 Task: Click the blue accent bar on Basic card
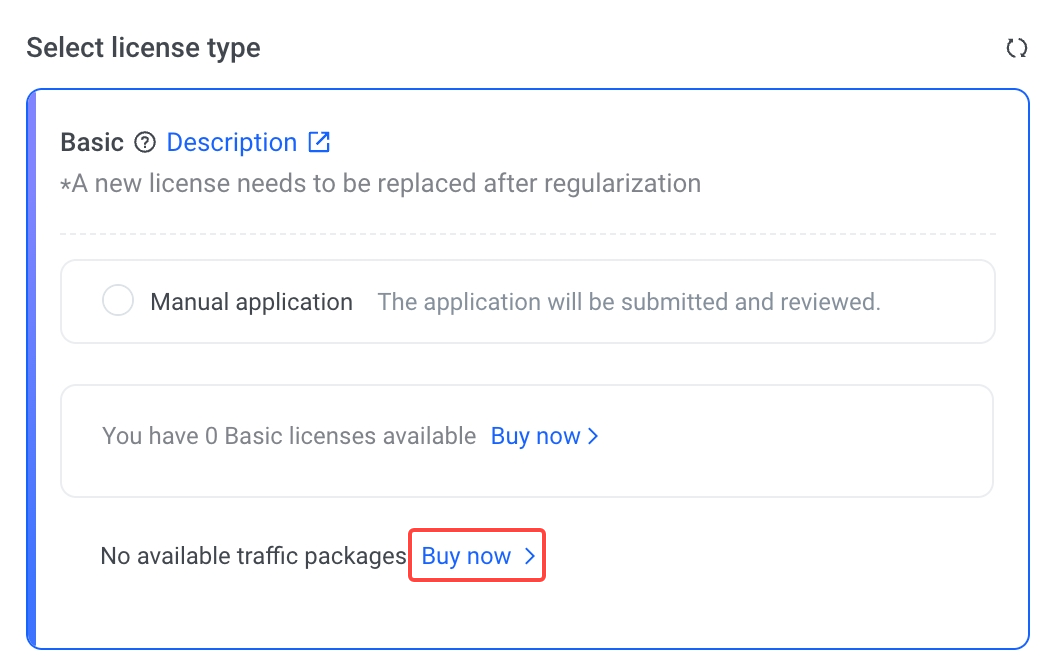pyautogui.click(x=31, y=370)
